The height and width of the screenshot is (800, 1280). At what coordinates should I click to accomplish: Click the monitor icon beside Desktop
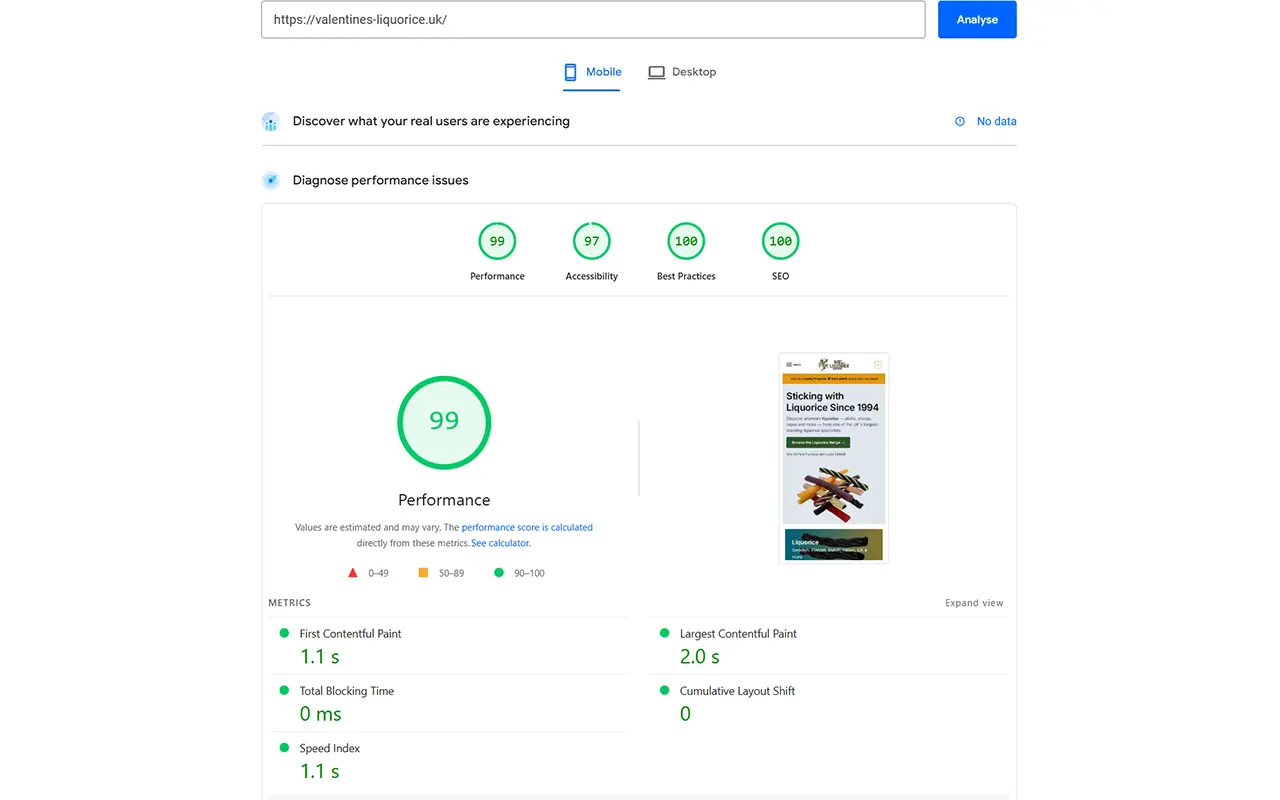657,71
